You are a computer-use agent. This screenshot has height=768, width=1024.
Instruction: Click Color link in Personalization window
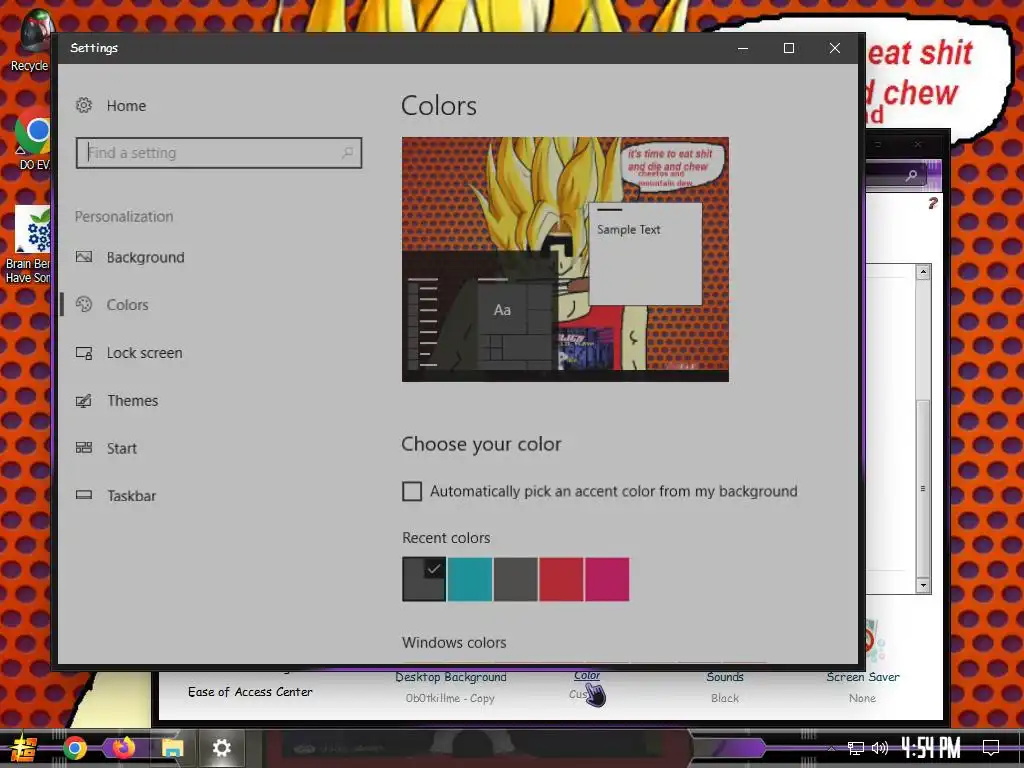click(586, 675)
